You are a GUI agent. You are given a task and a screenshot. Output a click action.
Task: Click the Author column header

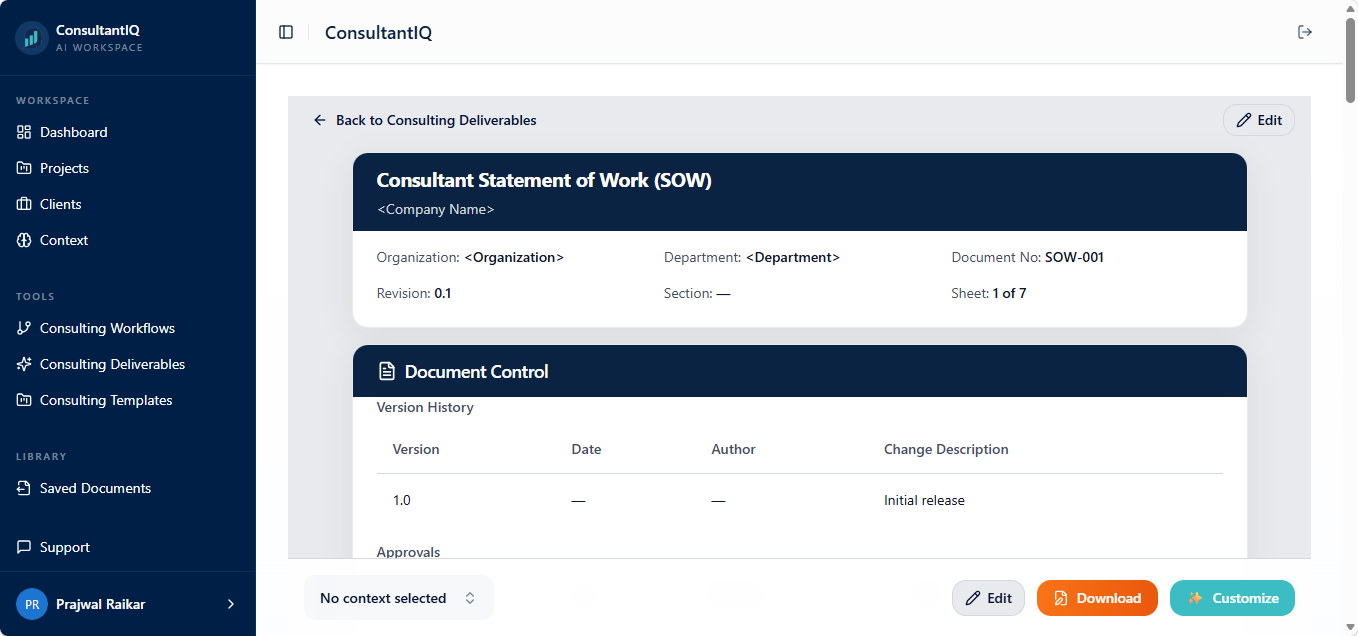733,449
